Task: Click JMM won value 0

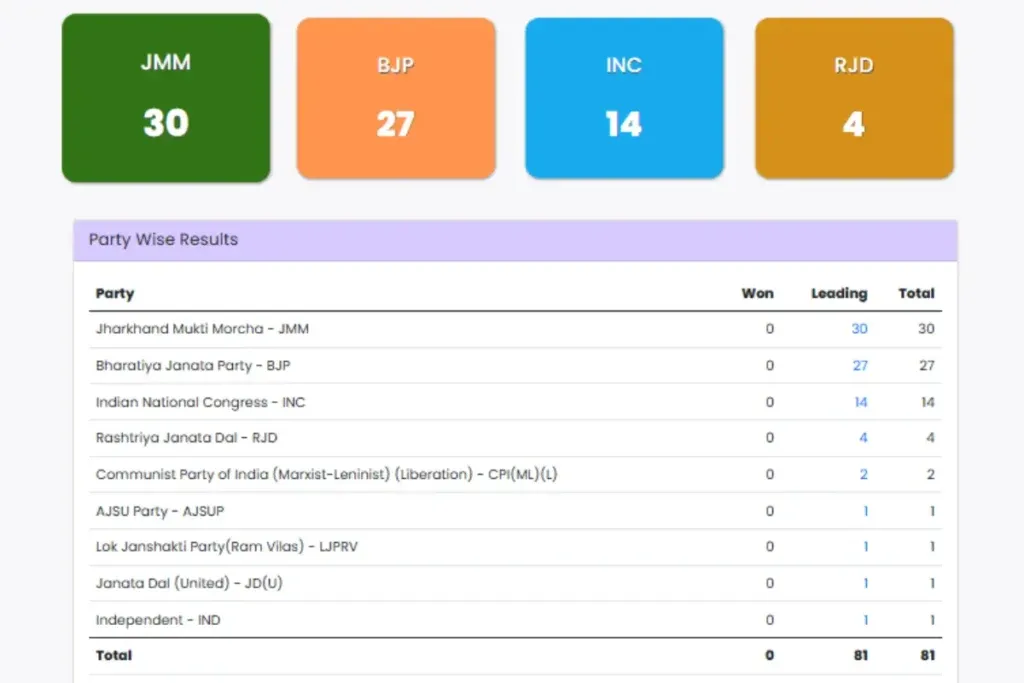Action: [x=770, y=329]
